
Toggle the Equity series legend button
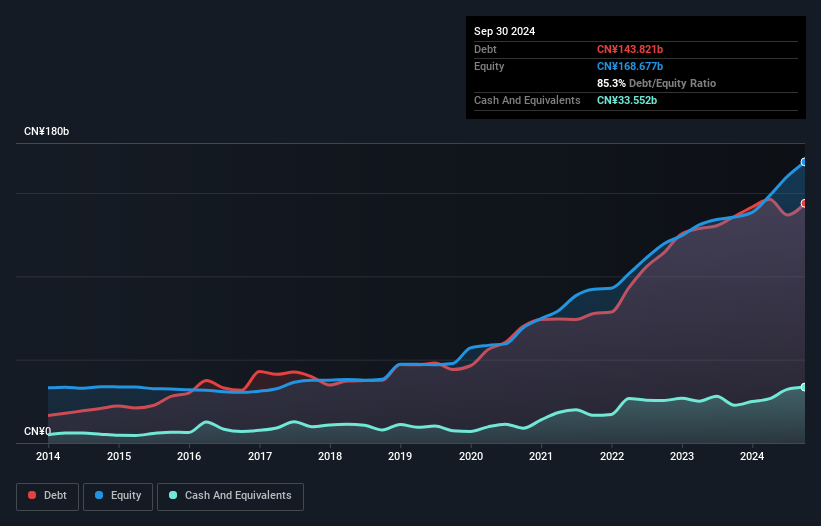(118, 496)
